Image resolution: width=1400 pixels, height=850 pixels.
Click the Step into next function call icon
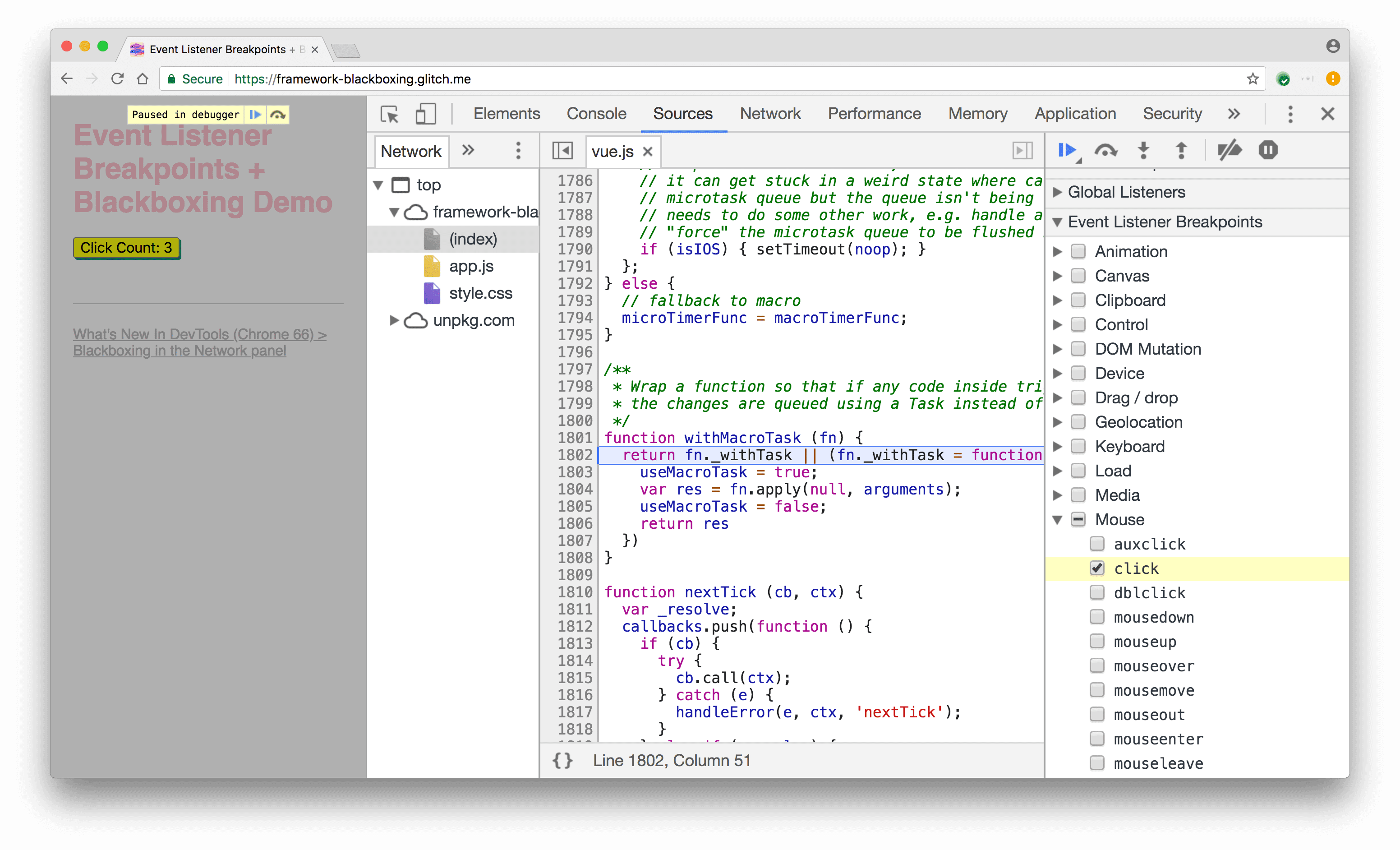[x=1142, y=150]
